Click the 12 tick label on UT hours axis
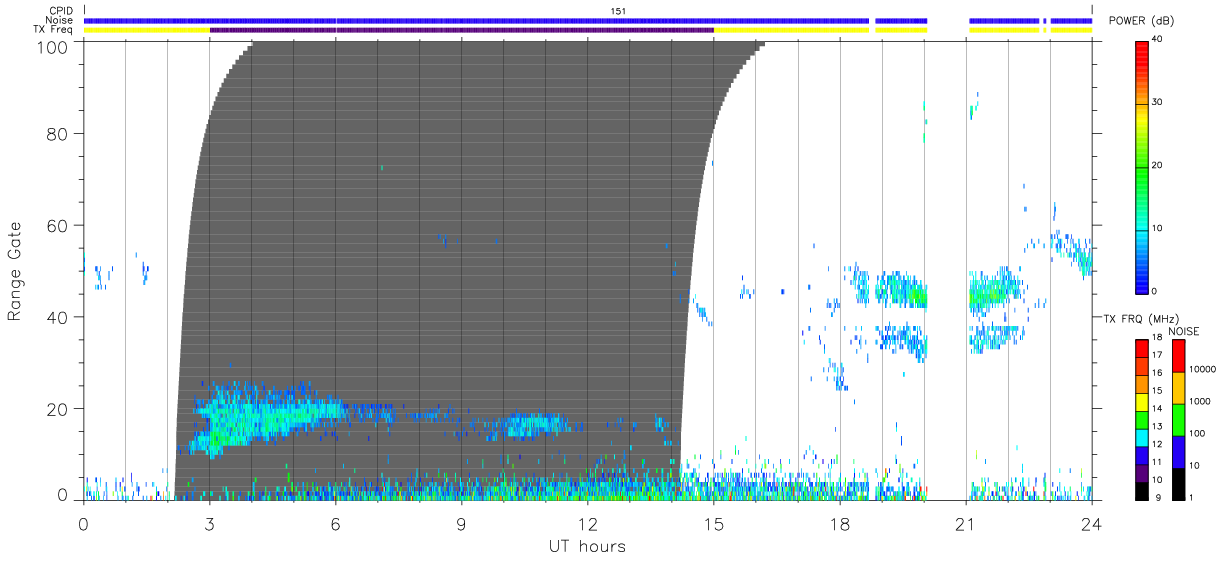1228x567 pixels. click(587, 522)
